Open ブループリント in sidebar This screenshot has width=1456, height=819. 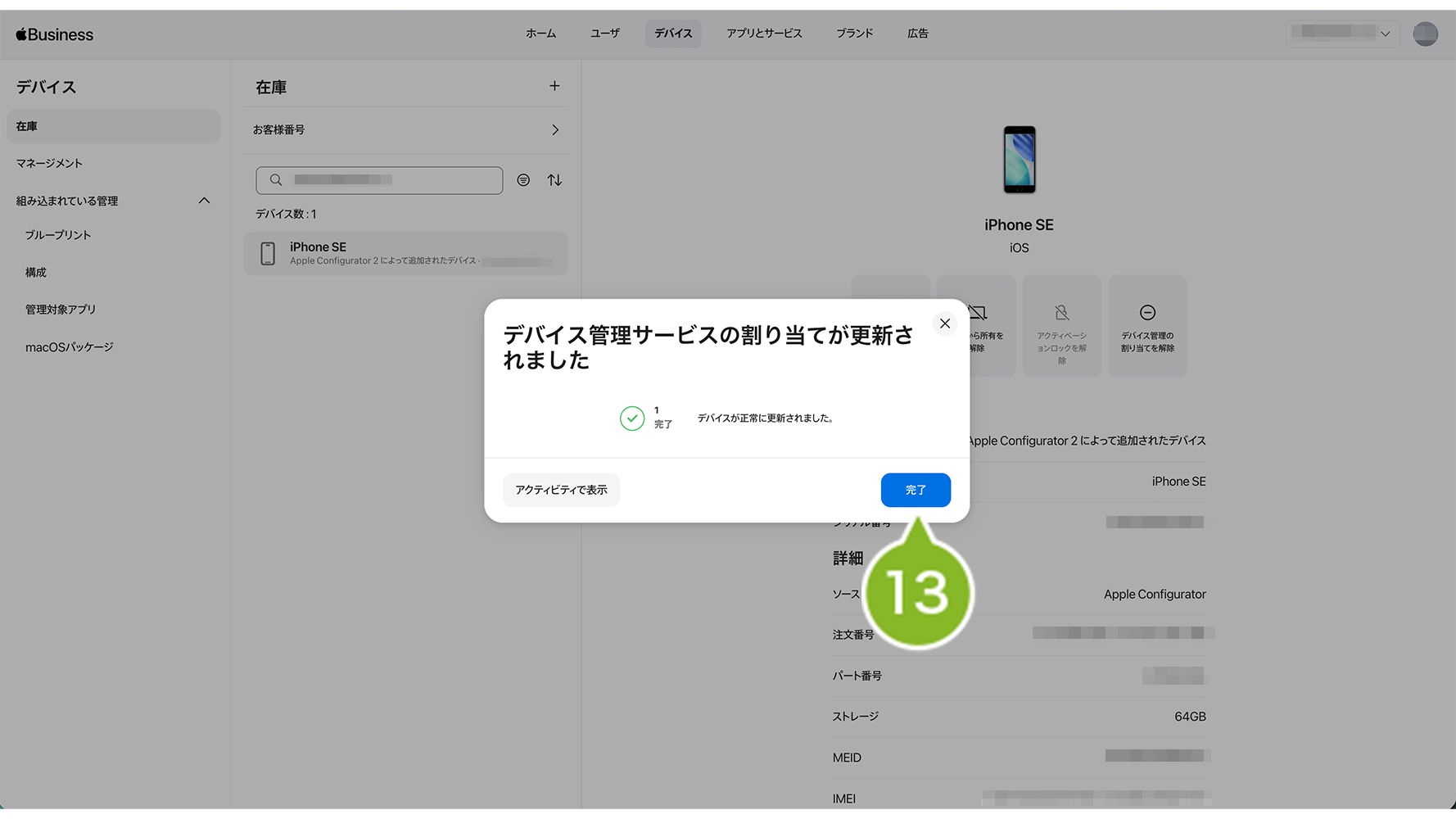point(58,235)
